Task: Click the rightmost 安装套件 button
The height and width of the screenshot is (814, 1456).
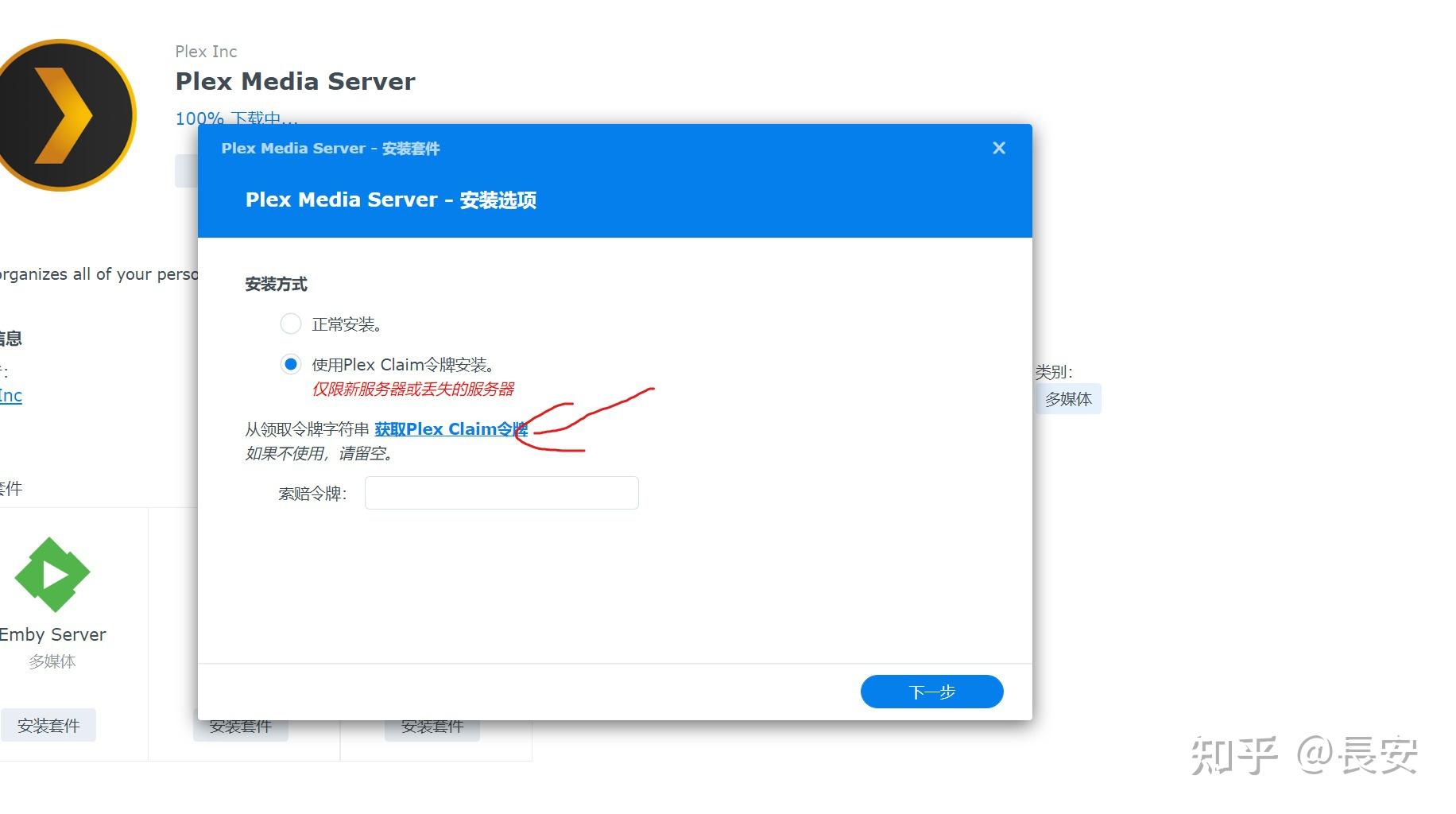Action: click(432, 726)
